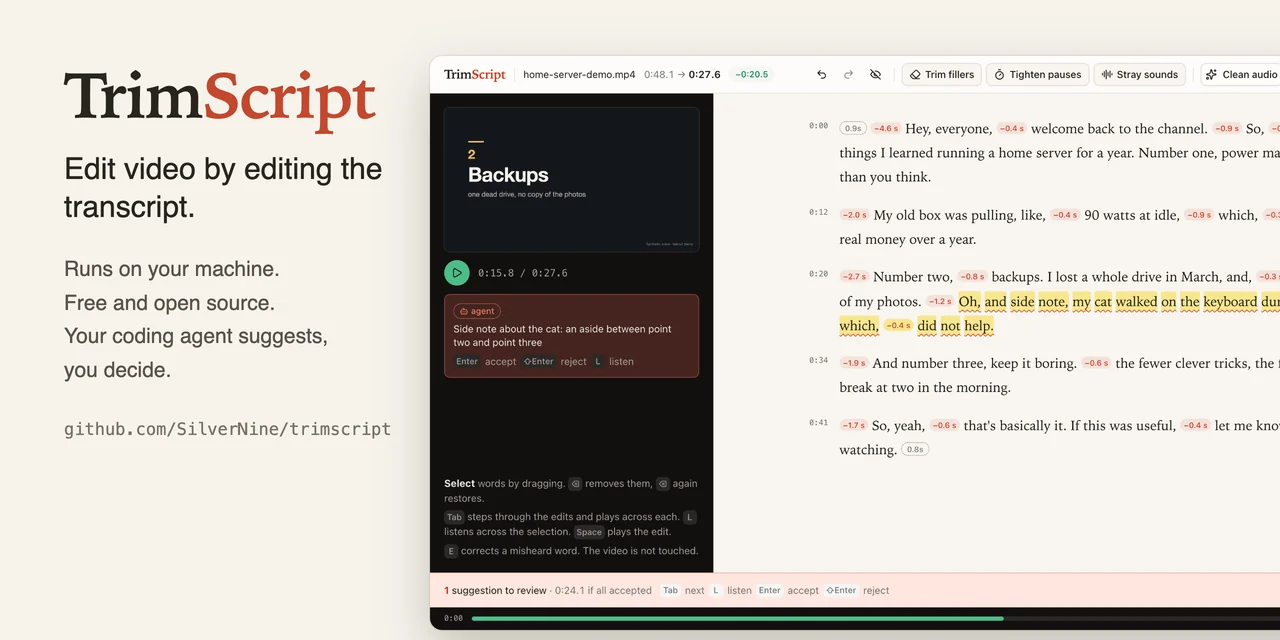This screenshot has width=1280, height=640.
Task: Click the 0:34 paragraph timestamp
Action: click(818, 360)
